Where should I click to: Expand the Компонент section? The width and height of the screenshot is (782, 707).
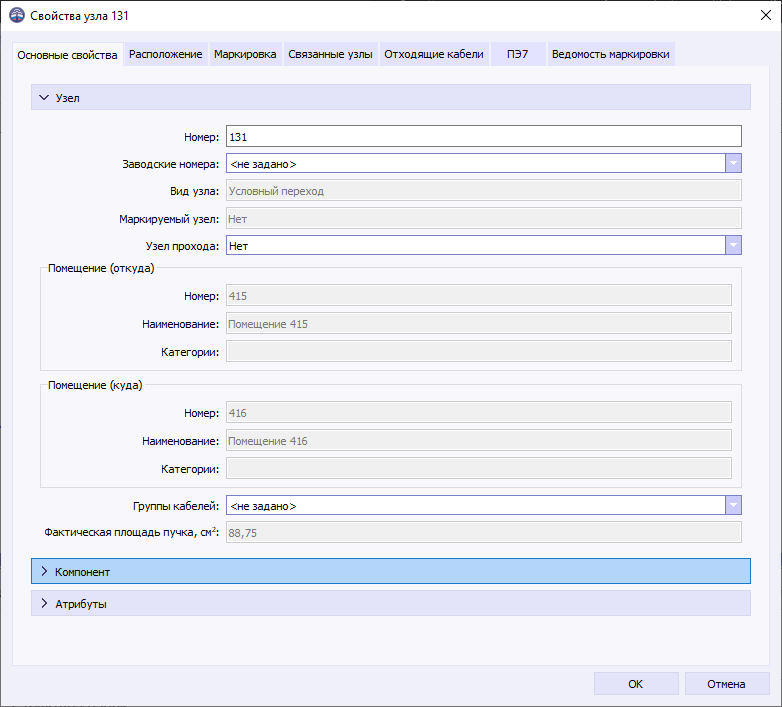pos(391,571)
